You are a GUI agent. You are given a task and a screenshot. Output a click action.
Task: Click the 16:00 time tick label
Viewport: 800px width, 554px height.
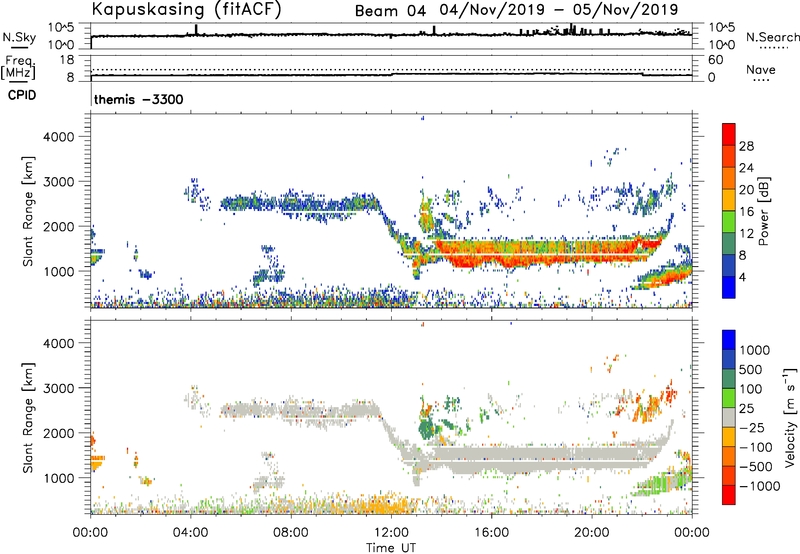491,533
